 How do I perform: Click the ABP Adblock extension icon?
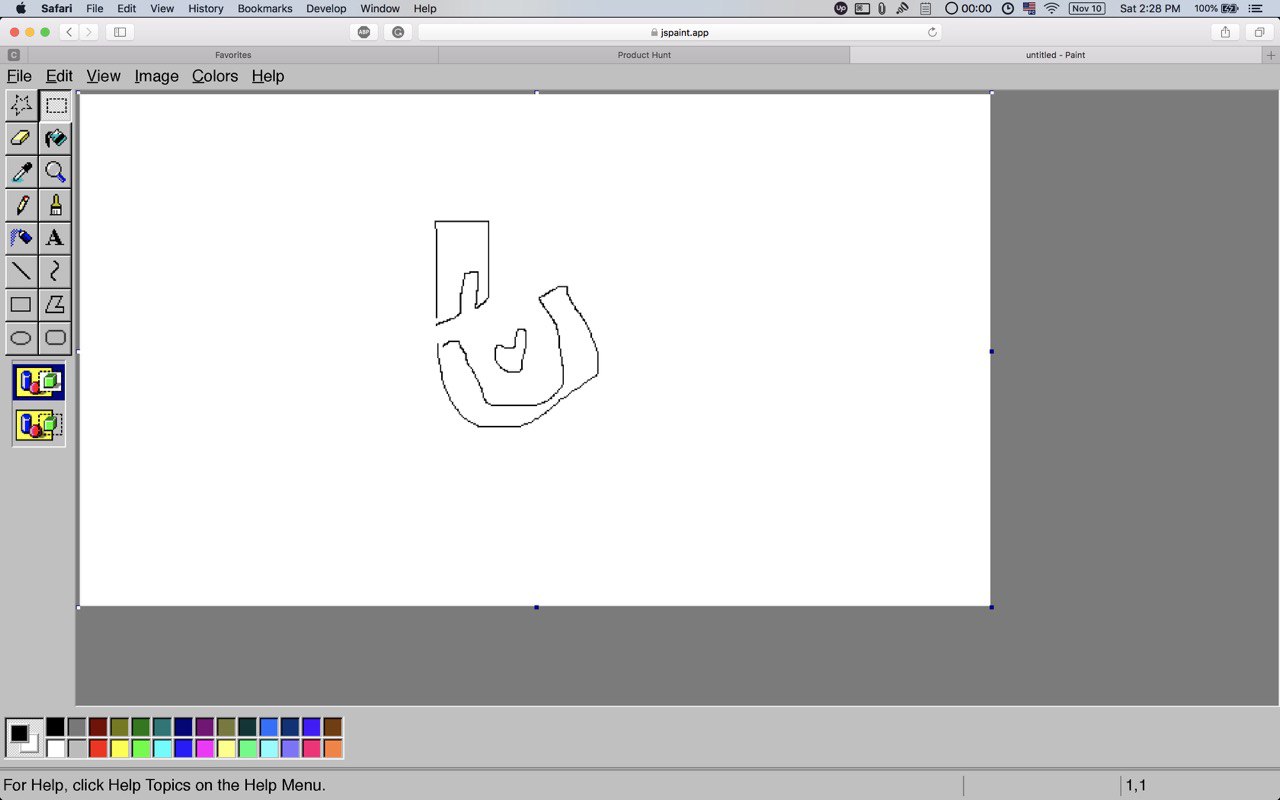(364, 32)
